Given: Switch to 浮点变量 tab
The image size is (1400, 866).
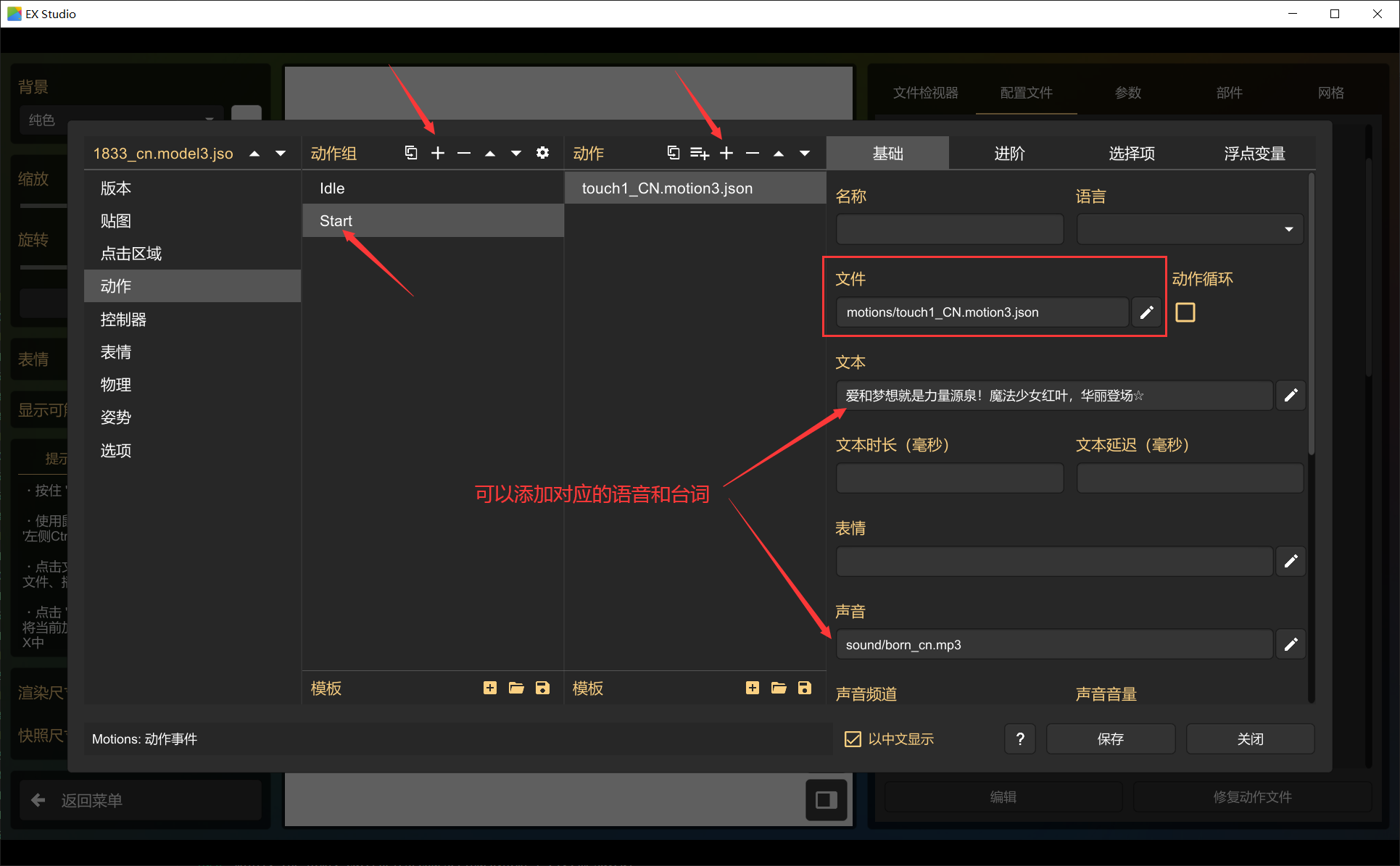Looking at the screenshot, I should pyautogui.click(x=1254, y=153).
